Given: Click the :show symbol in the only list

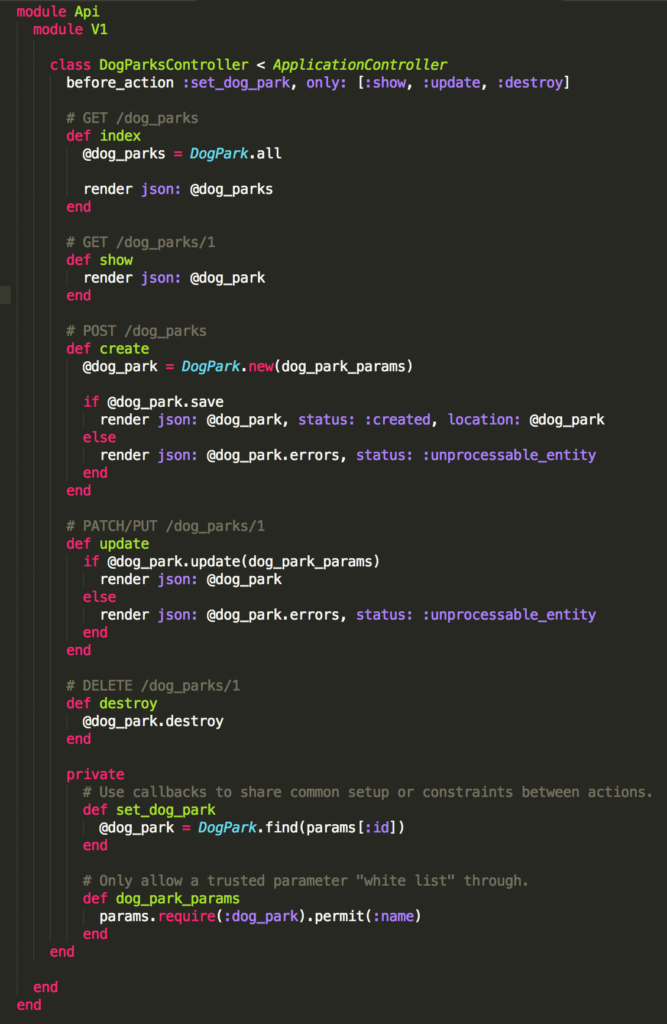Looking at the screenshot, I should (385, 83).
